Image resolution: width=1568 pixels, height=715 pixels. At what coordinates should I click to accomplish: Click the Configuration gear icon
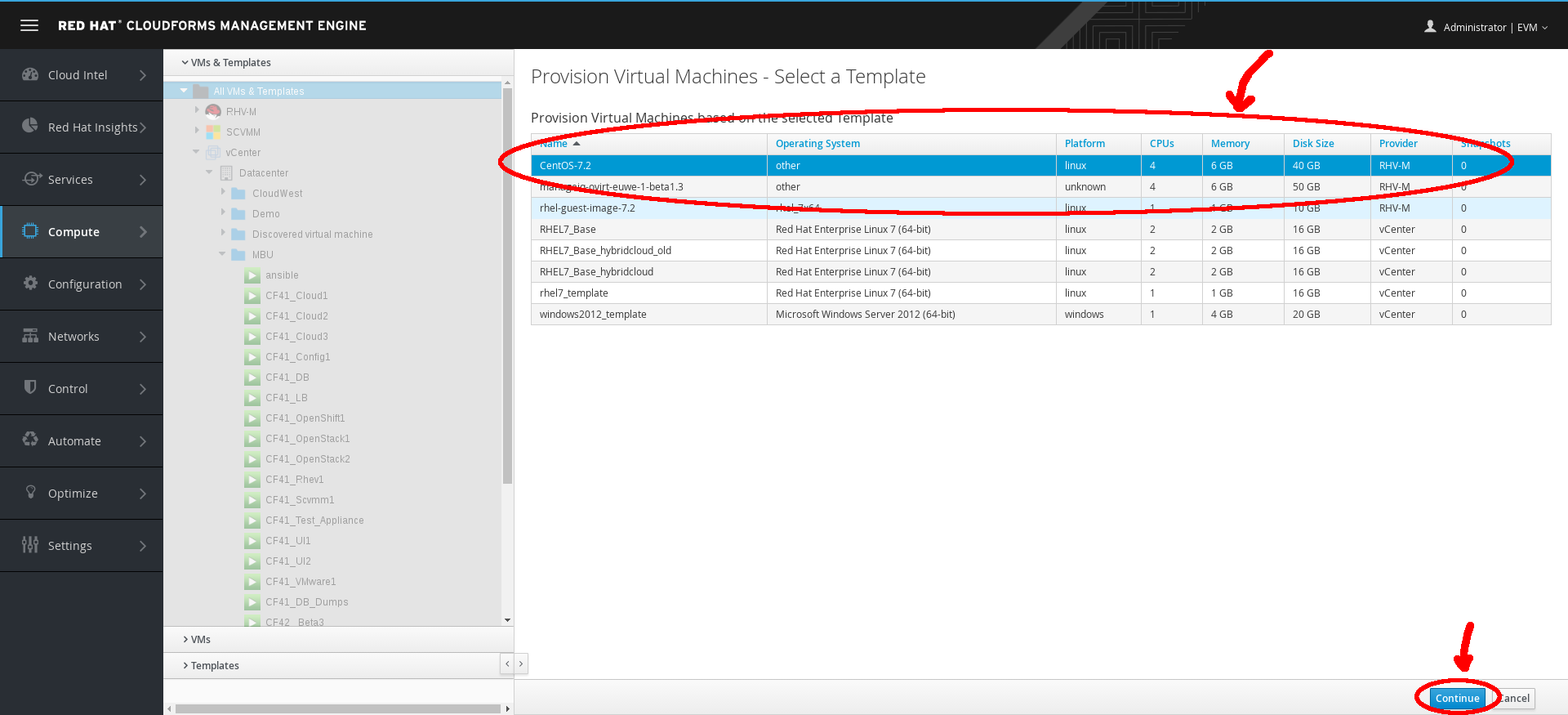click(x=30, y=284)
